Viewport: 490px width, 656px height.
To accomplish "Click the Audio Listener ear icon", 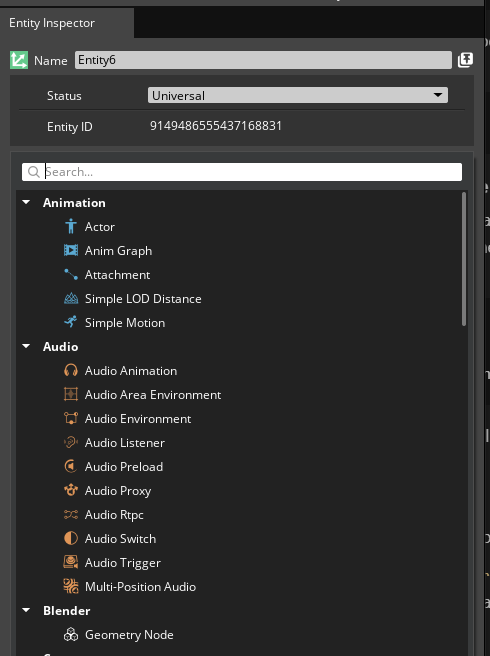I will click(71, 442).
